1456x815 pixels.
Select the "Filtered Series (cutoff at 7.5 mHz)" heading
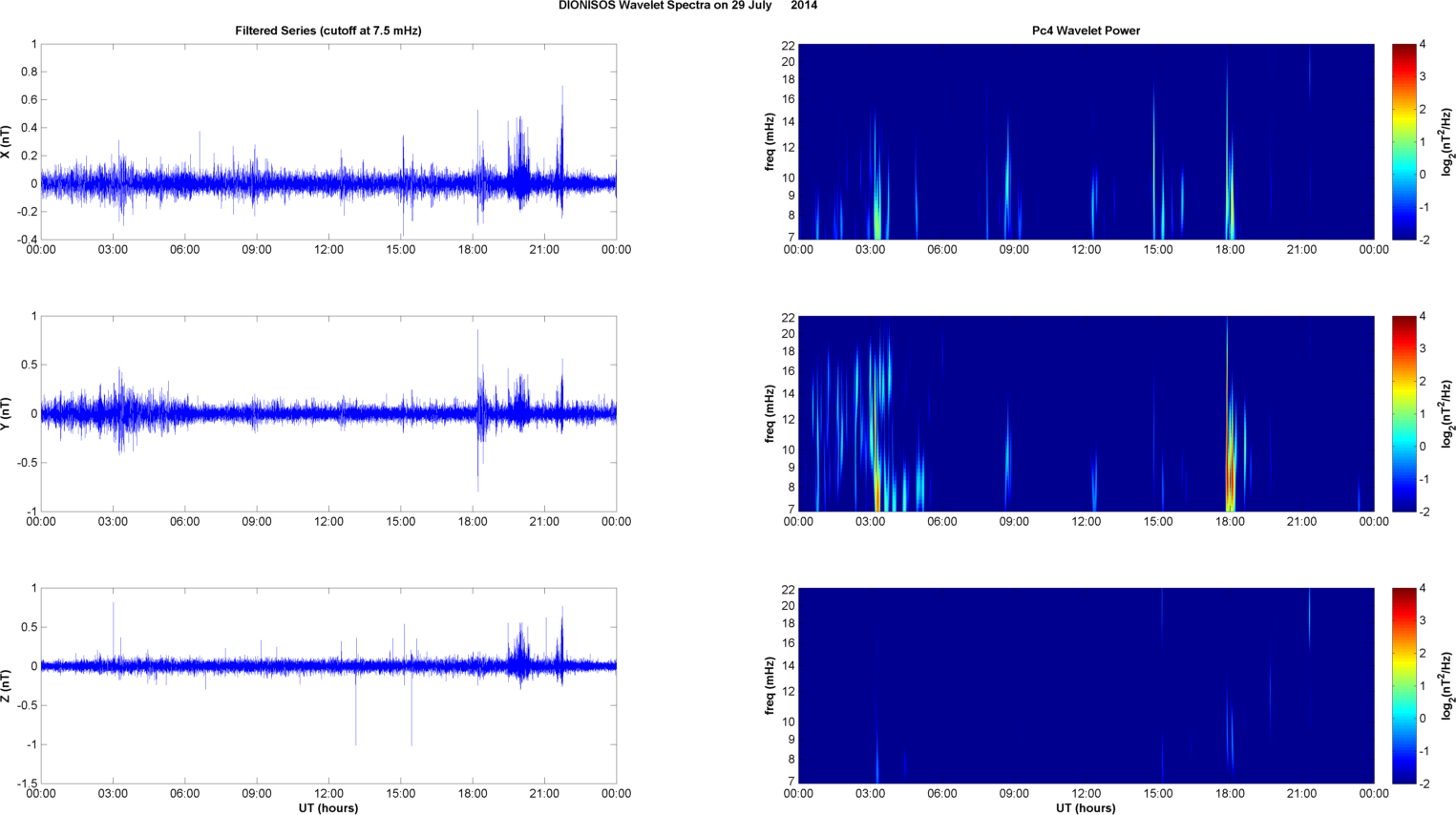pyautogui.click(x=328, y=31)
